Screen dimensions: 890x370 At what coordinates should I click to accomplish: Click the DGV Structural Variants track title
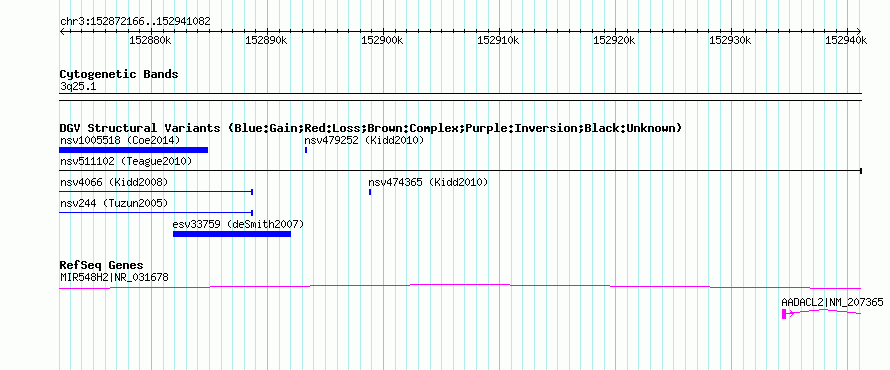click(371, 128)
